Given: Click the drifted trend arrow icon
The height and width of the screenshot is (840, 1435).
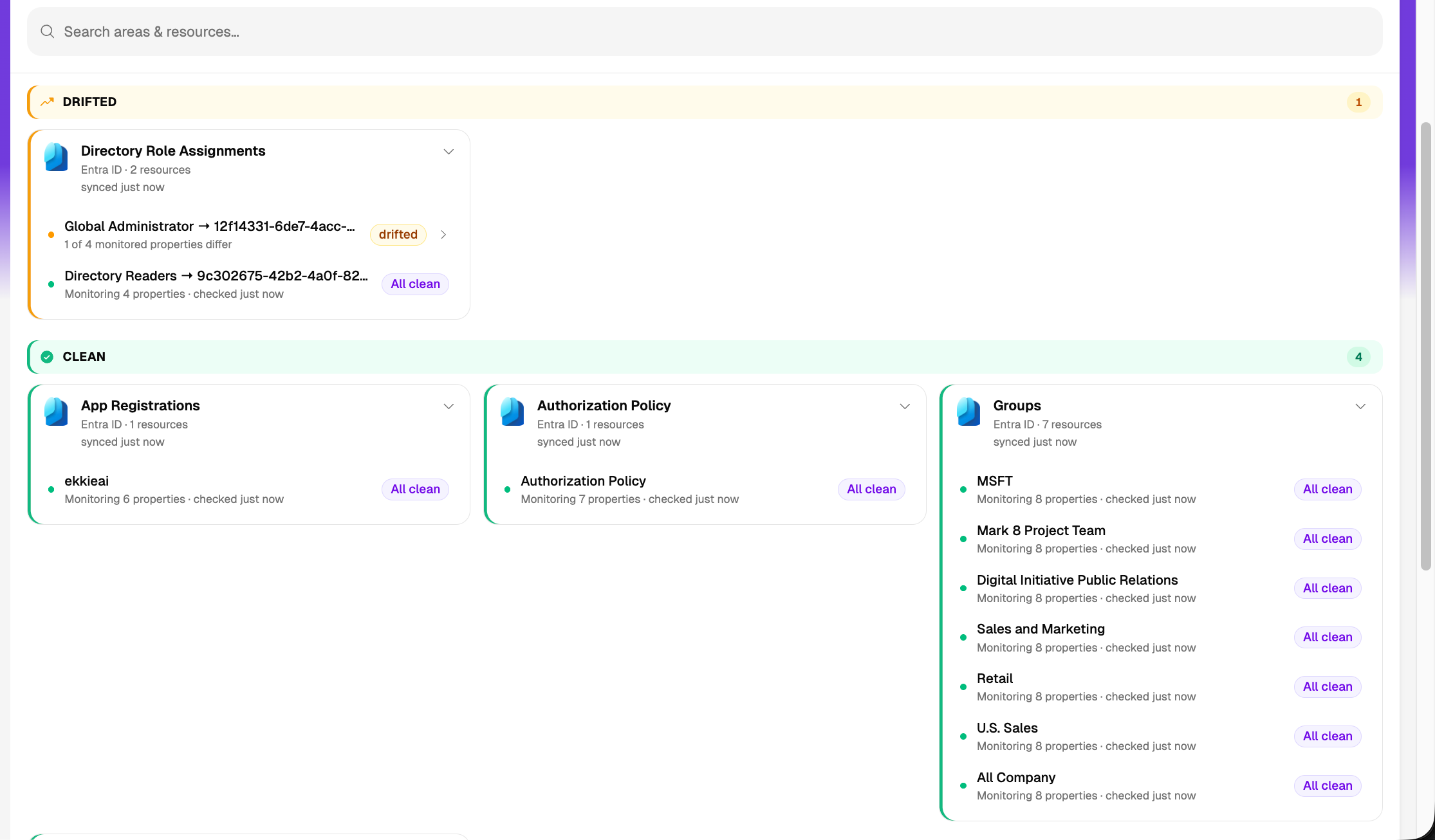Looking at the screenshot, I should click(x=47, y=102).
